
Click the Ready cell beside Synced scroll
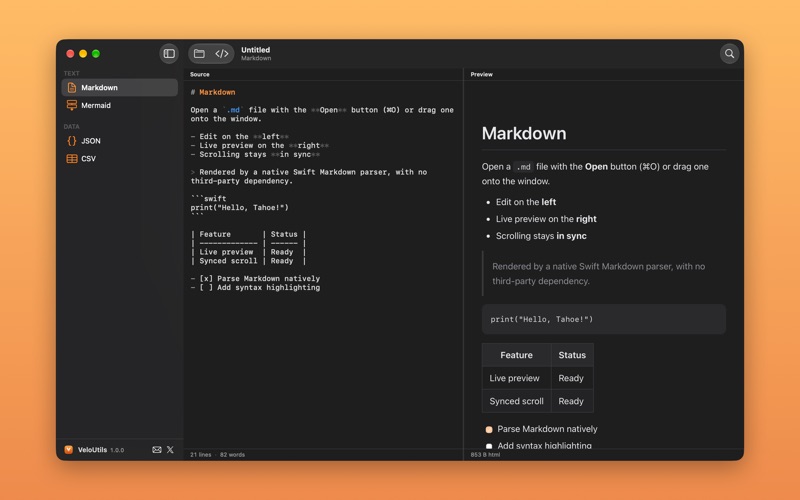pos(572,401)
